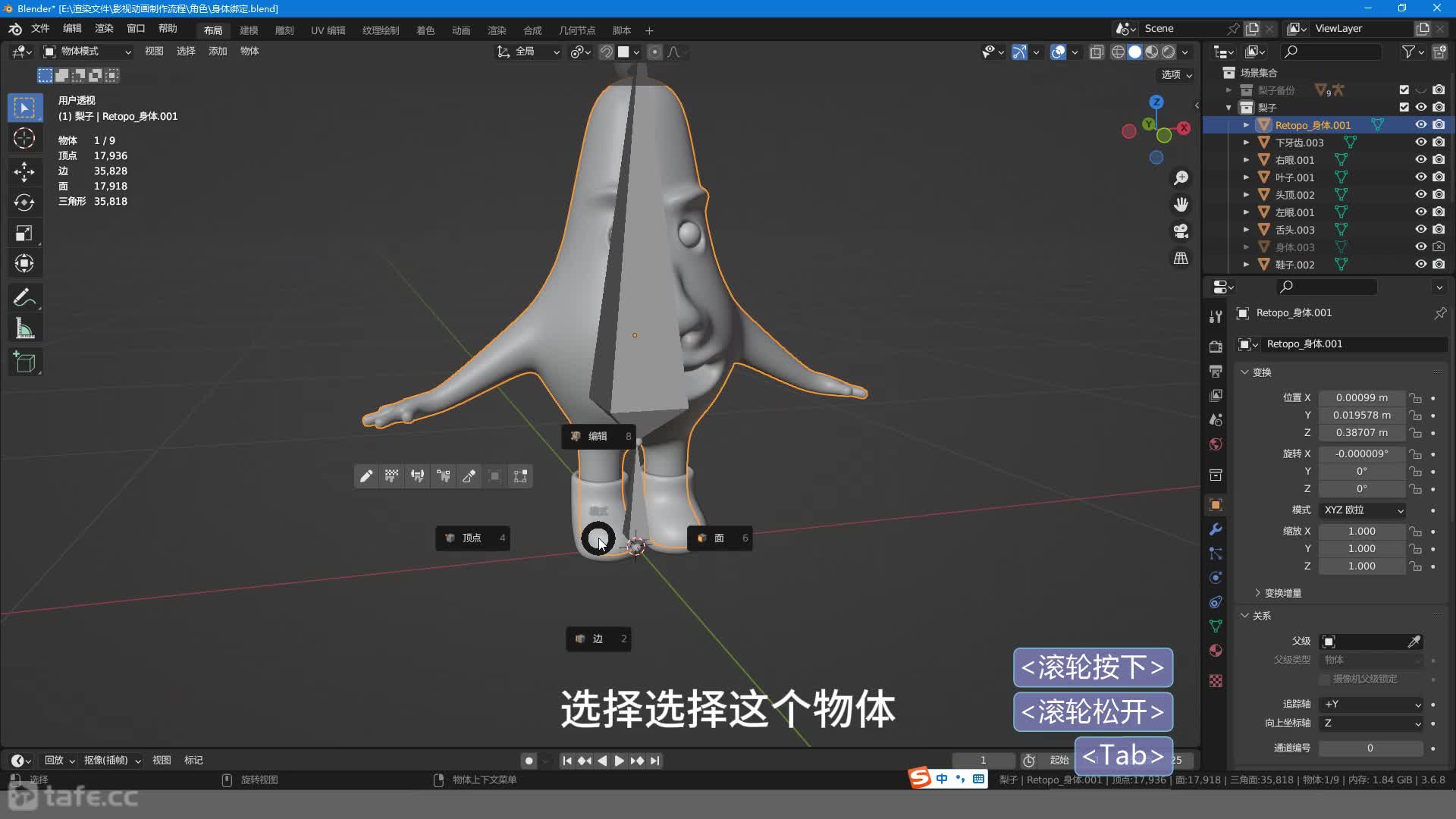Open Modifier properties wrench tab
This screenshot has height=819, width=1456.
pos(1216,529)
